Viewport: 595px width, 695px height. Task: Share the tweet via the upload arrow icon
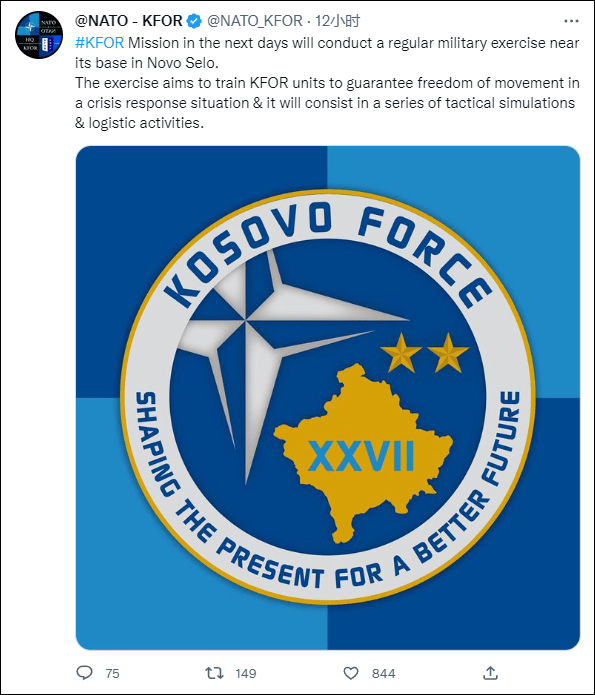(x=490, y=672)
